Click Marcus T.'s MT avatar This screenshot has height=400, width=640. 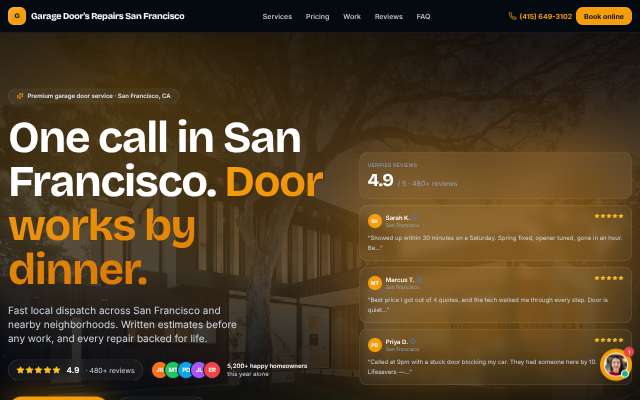pos(374,283)
